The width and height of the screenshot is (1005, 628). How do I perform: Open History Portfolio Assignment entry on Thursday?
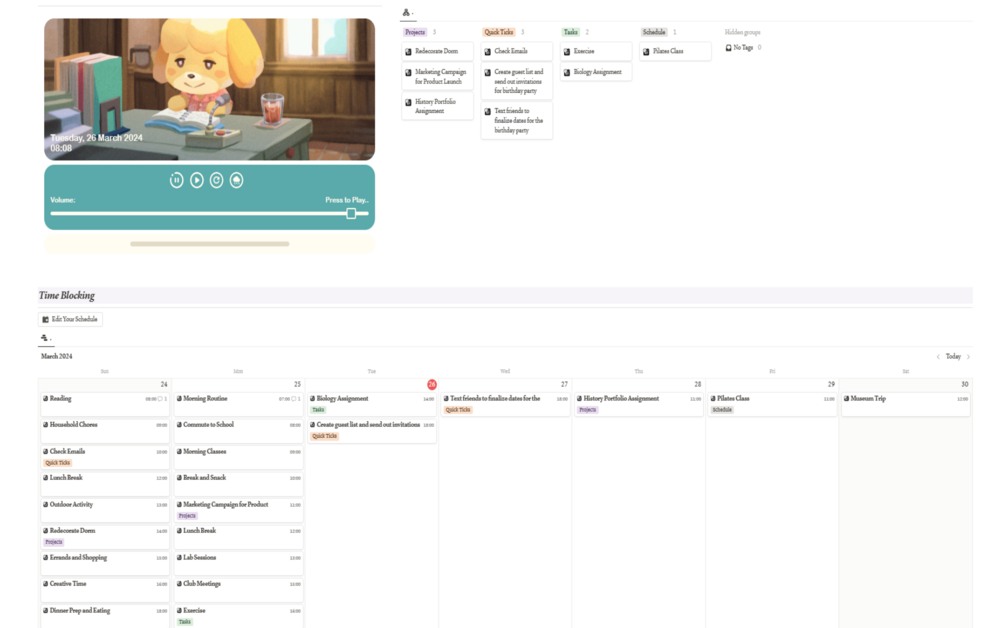639,404
